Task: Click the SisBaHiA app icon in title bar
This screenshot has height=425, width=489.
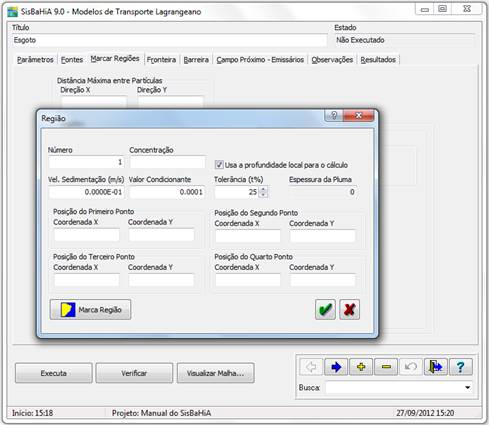Action: [x=13, y=12]
